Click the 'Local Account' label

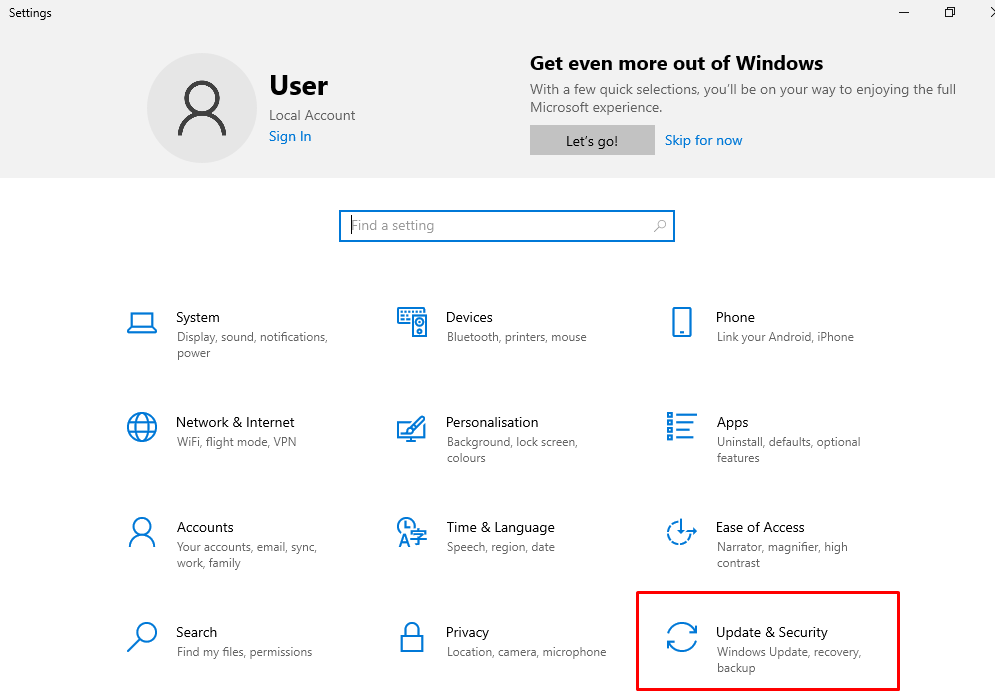(312, 115)
